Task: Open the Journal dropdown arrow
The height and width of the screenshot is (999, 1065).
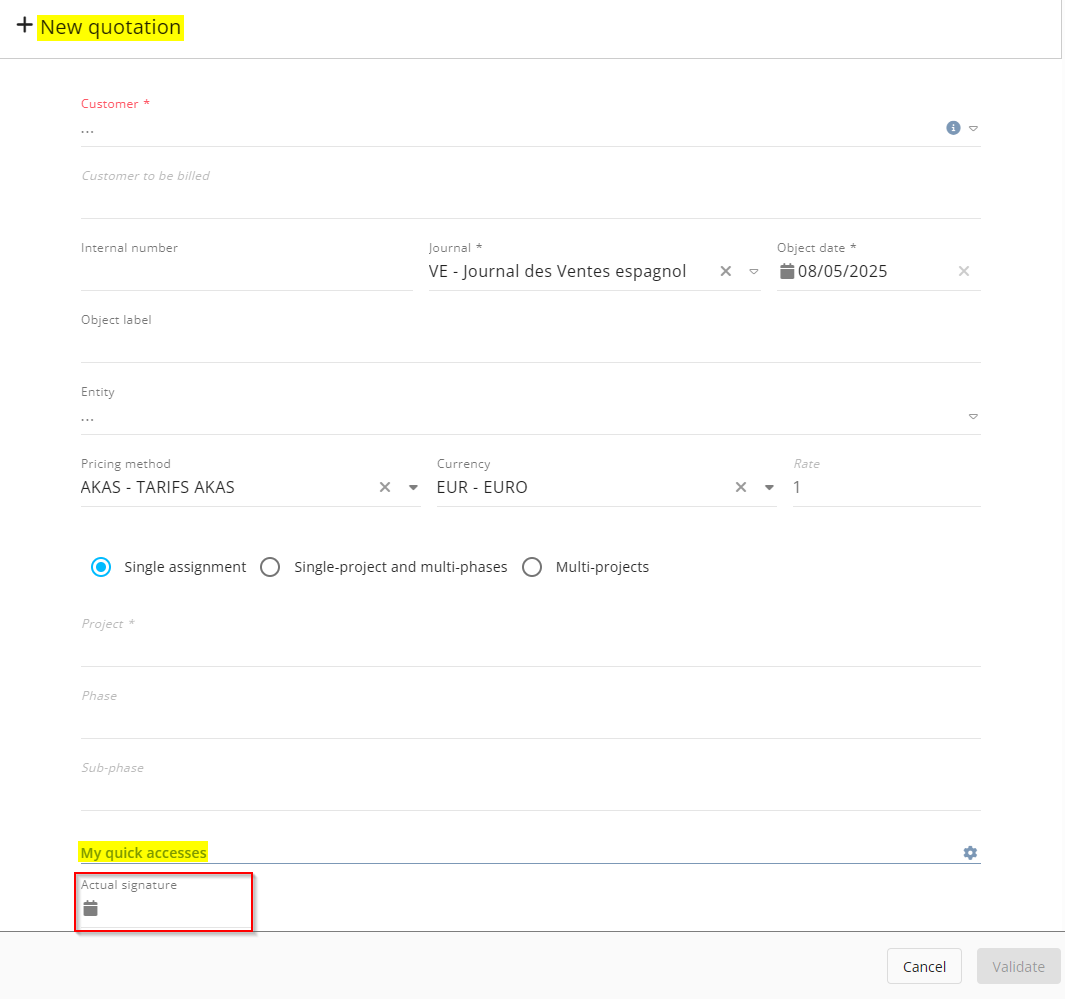Action: (x=753, y=271)
